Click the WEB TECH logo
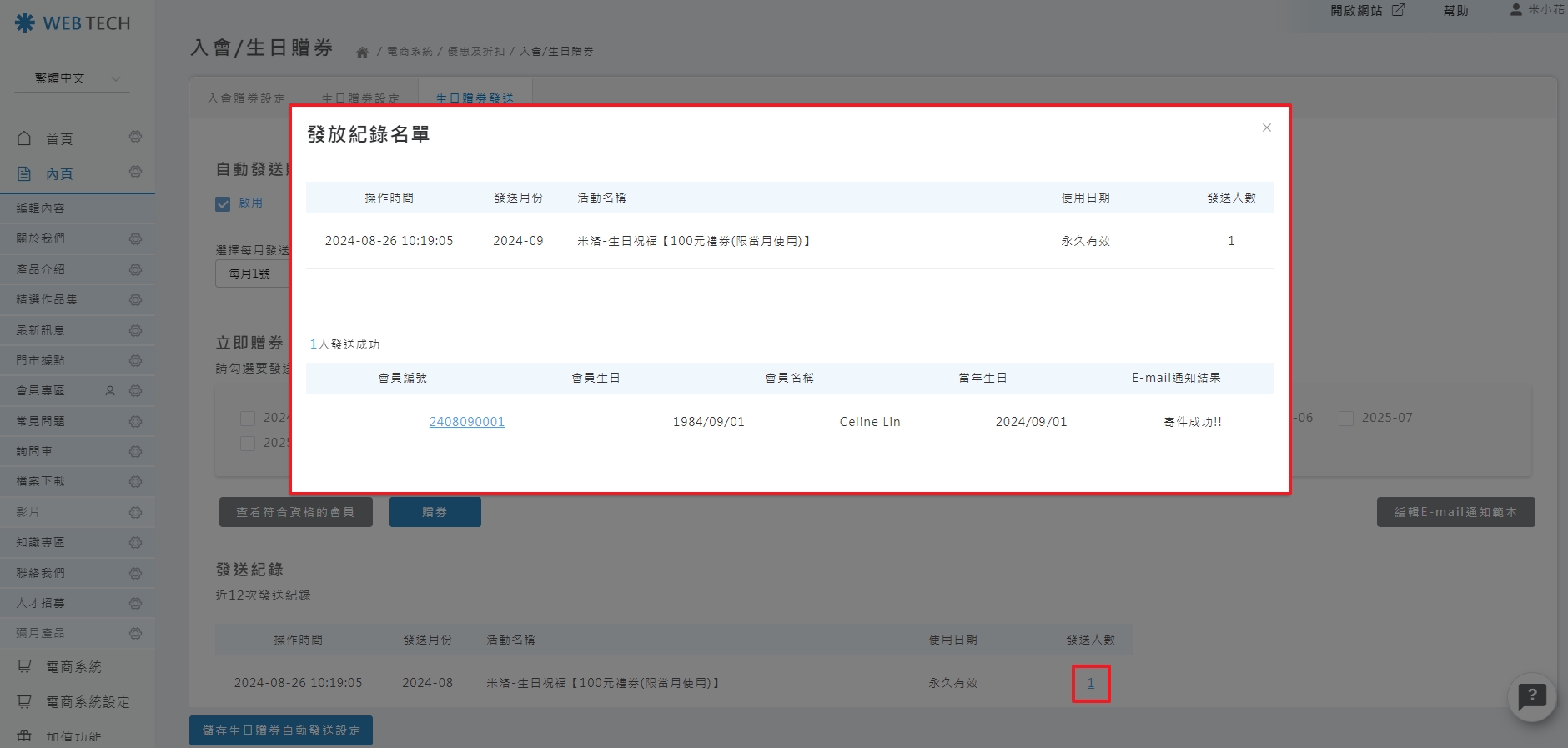 coord(73,23)
